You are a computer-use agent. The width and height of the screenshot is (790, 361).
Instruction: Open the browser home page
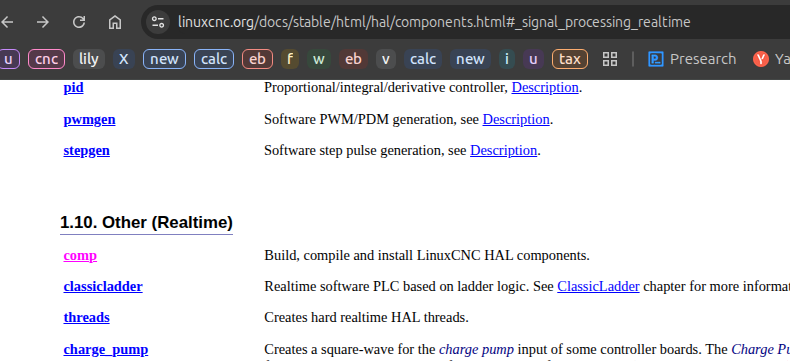[x=115, y=22]
